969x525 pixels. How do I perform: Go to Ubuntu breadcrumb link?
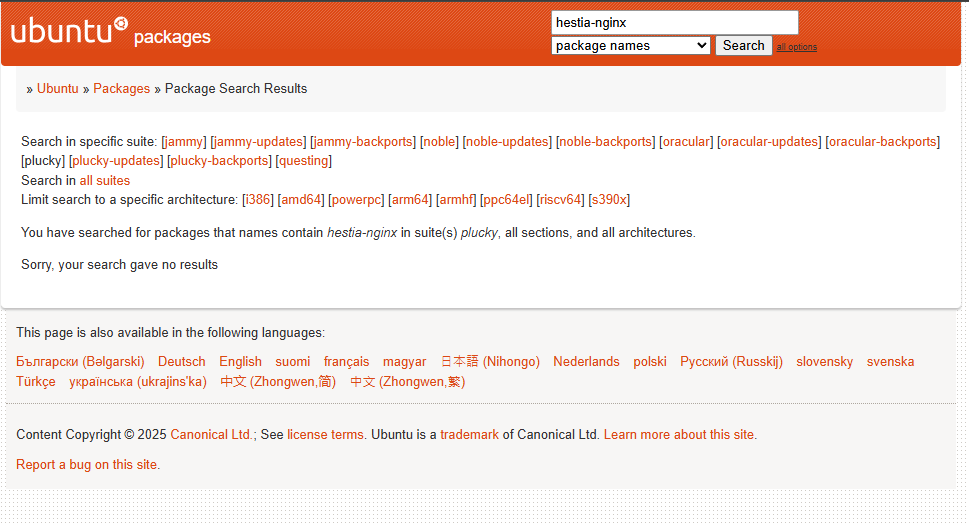[57, 88]
